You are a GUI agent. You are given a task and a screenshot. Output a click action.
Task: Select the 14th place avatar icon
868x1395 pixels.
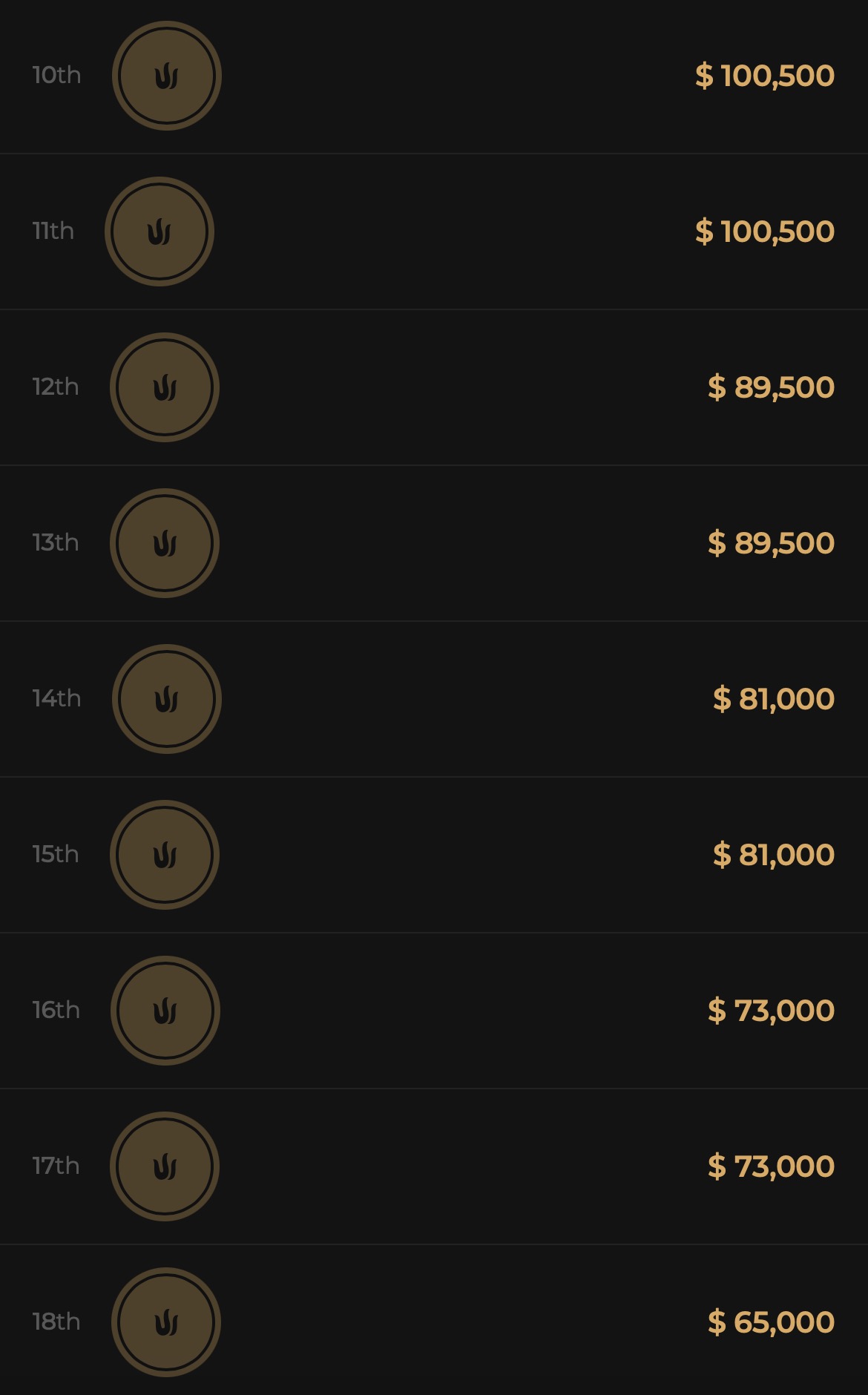[167, 699]
